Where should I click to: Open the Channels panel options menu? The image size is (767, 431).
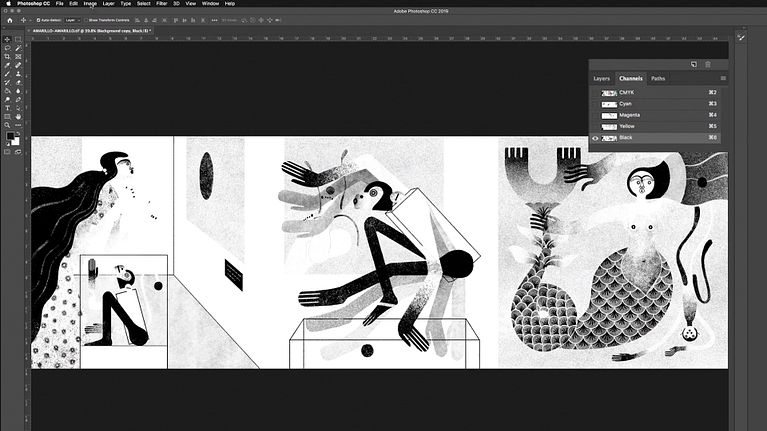pyautogui.click(x=723, y=78)
